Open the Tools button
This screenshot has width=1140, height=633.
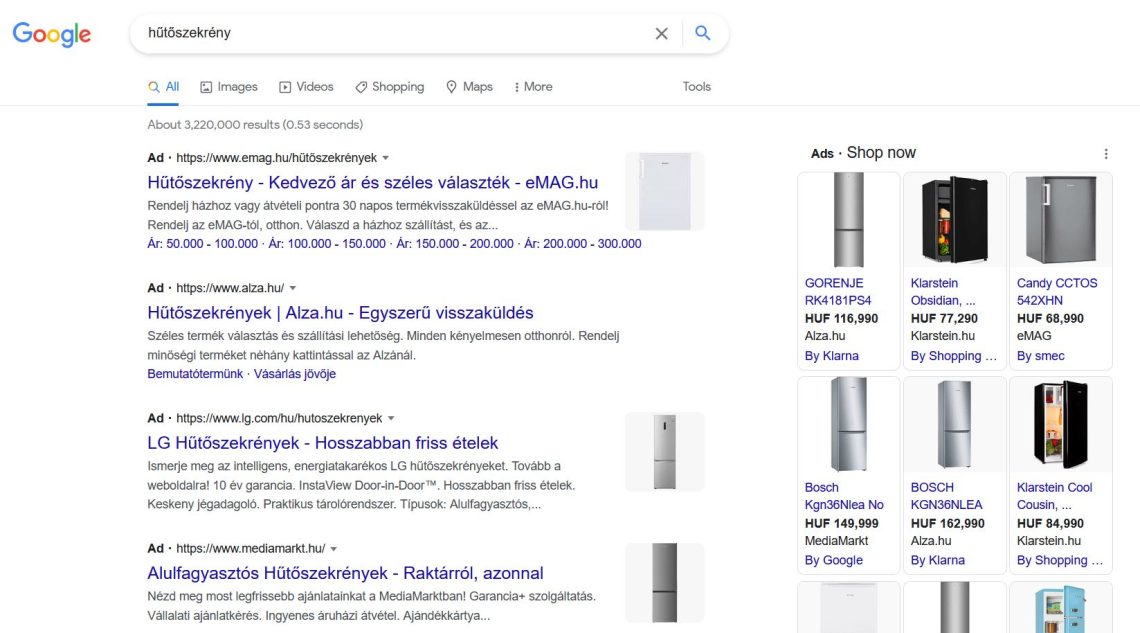point(697,87)
